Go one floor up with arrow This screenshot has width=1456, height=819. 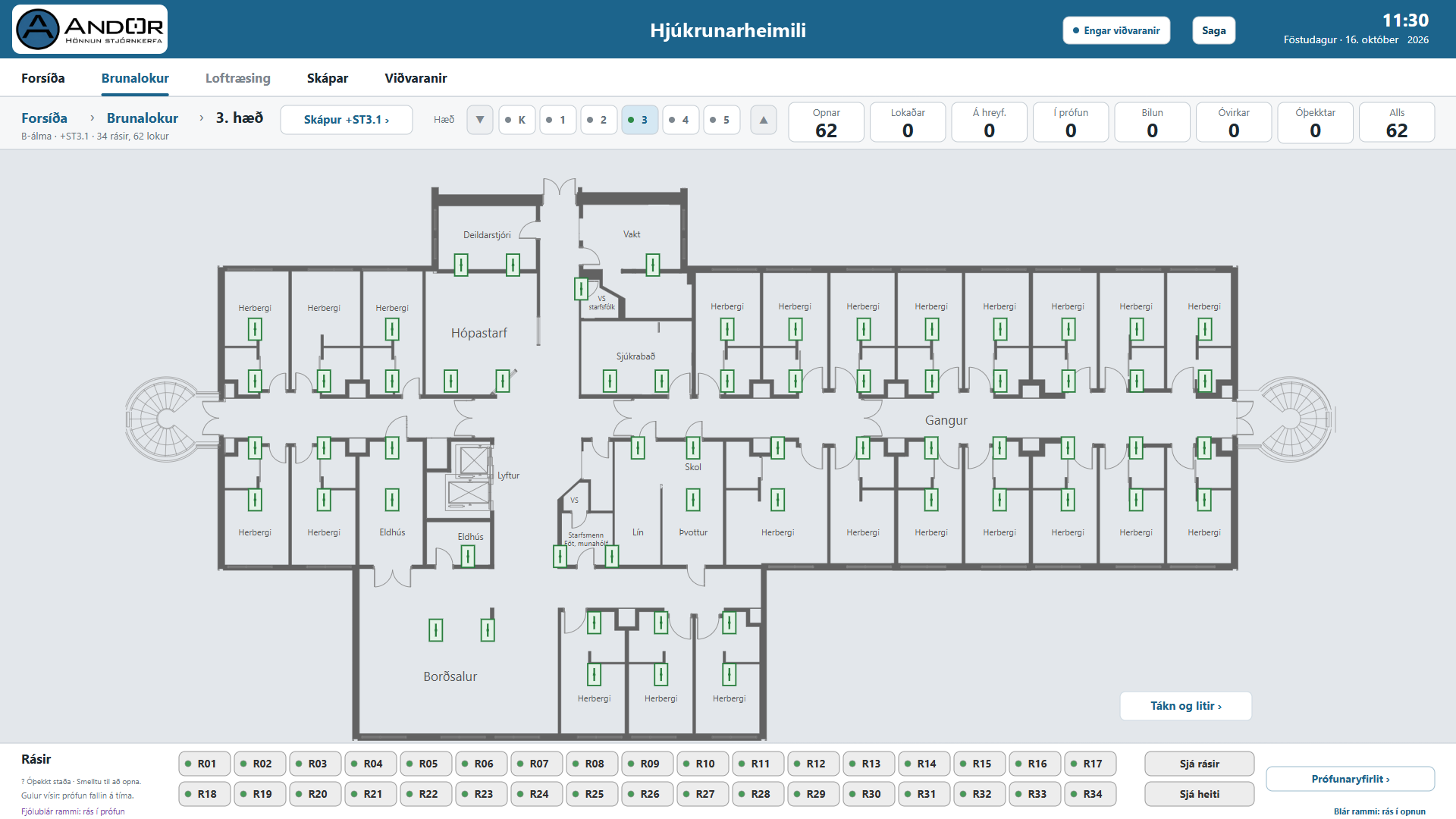click(x=764, y=120)
